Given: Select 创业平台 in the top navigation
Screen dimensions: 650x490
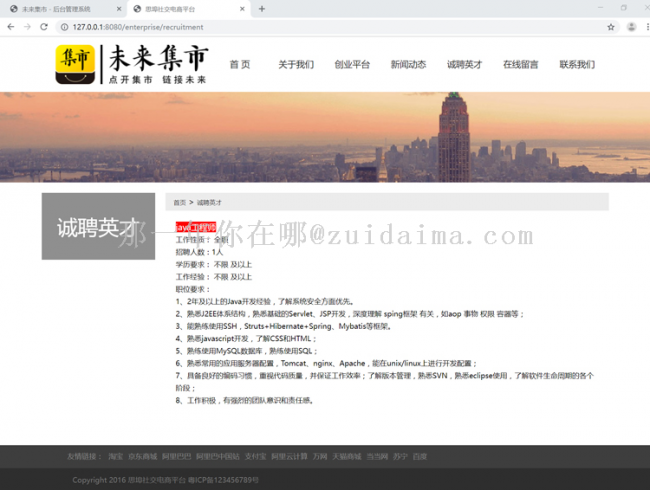Looking at the screenshot, I should pyautogui.click(x=352, y=64).
